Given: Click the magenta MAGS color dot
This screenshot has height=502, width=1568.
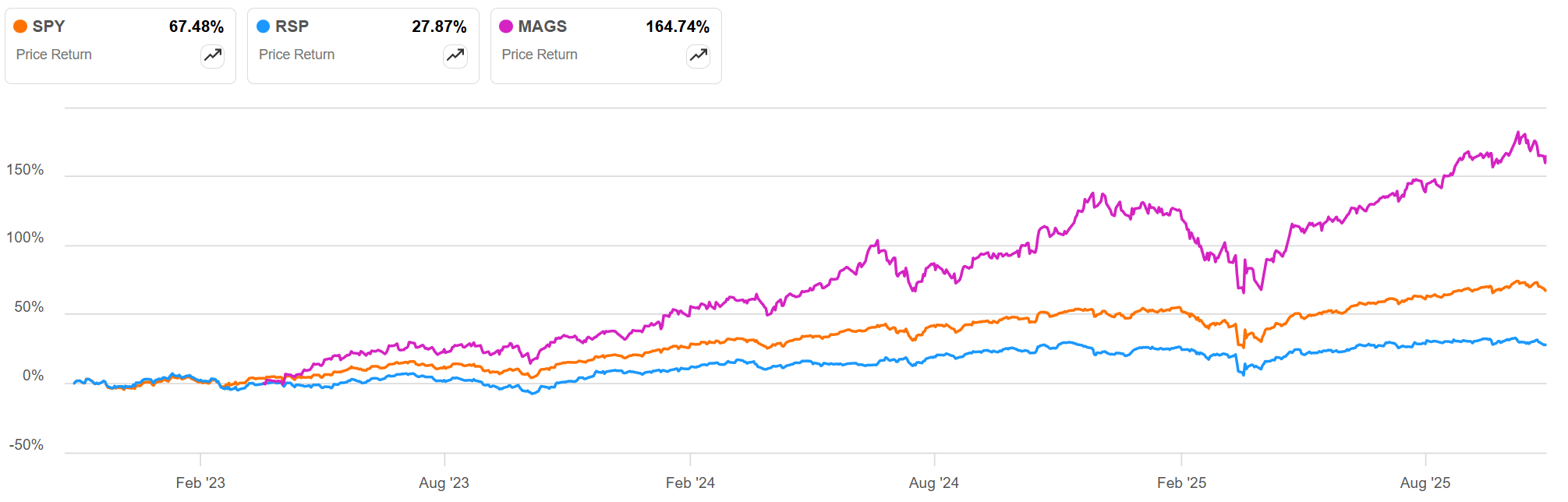Looking at the screenshot, I should point(506,27).
